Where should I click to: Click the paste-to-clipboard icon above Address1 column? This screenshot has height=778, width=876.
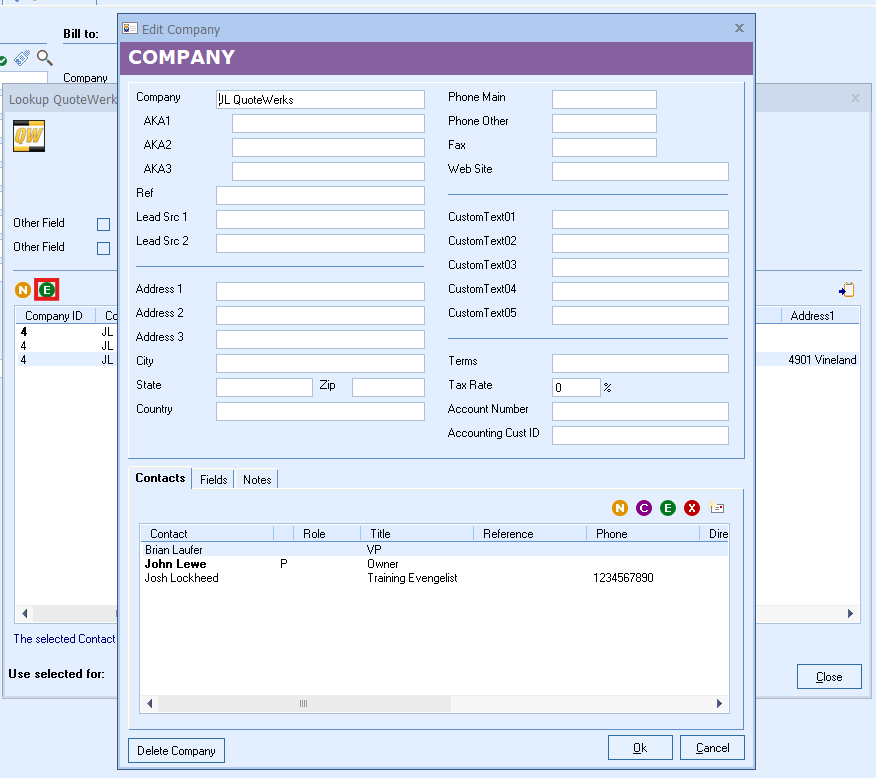846,289
